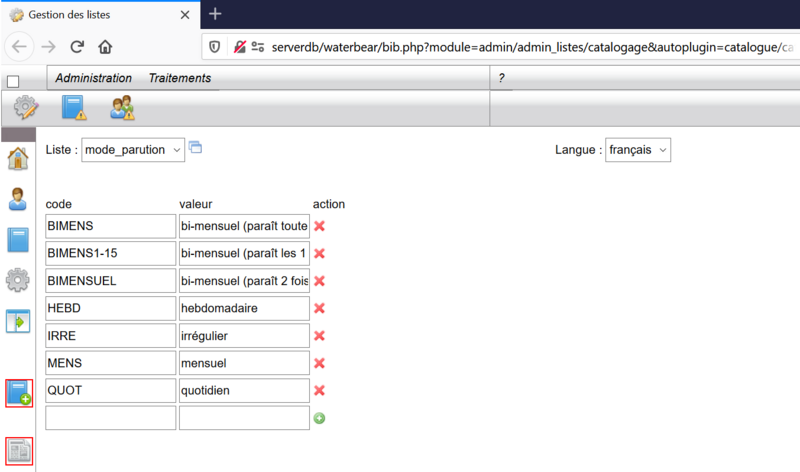Delete the BIMENSUEL row
This screenshot has width=800, height=472.
coord(319,281)
